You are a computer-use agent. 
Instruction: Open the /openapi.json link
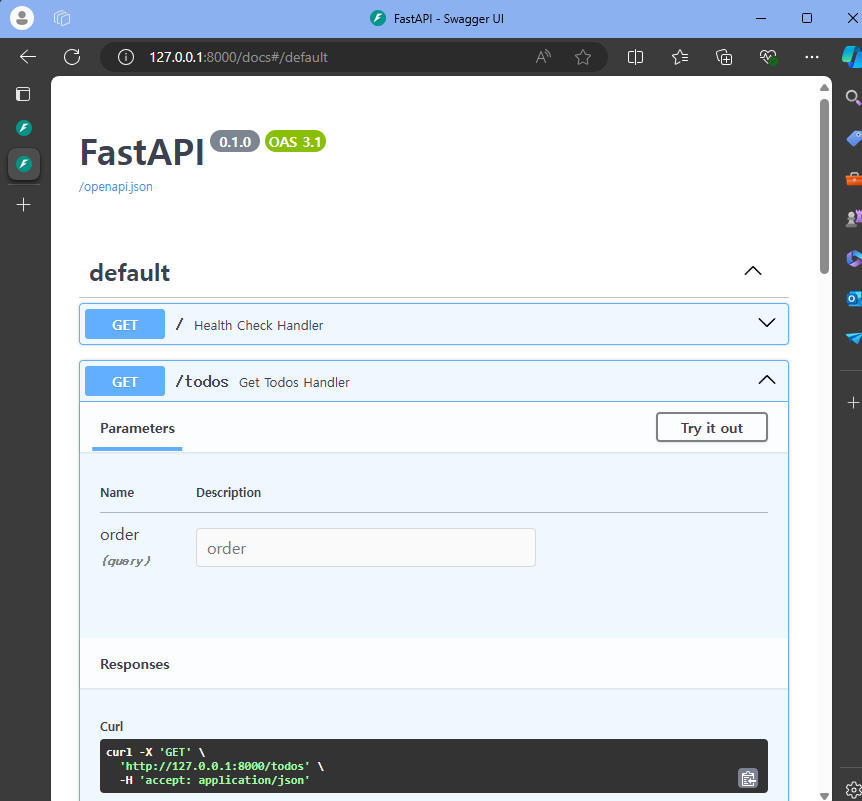pyautogui.click(x=115, y=187)
